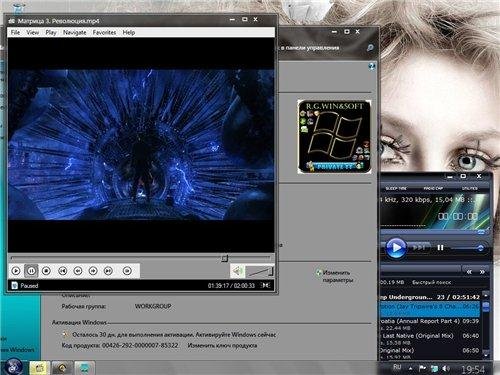Open the UTILITIES tab in AIMP

pos(470,188)
